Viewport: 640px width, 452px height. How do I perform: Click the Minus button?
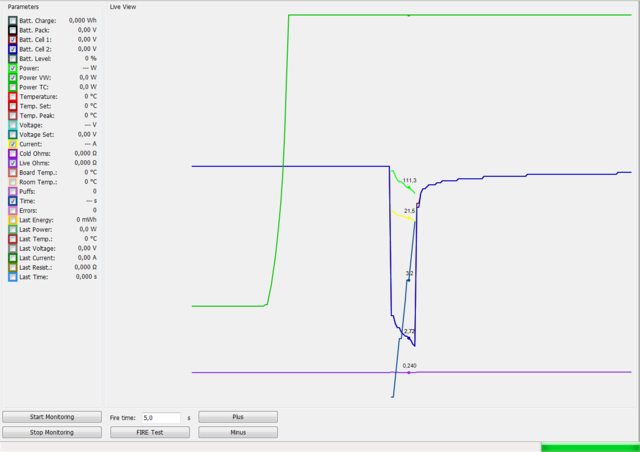pyautogui.click(x=238, y=433)
